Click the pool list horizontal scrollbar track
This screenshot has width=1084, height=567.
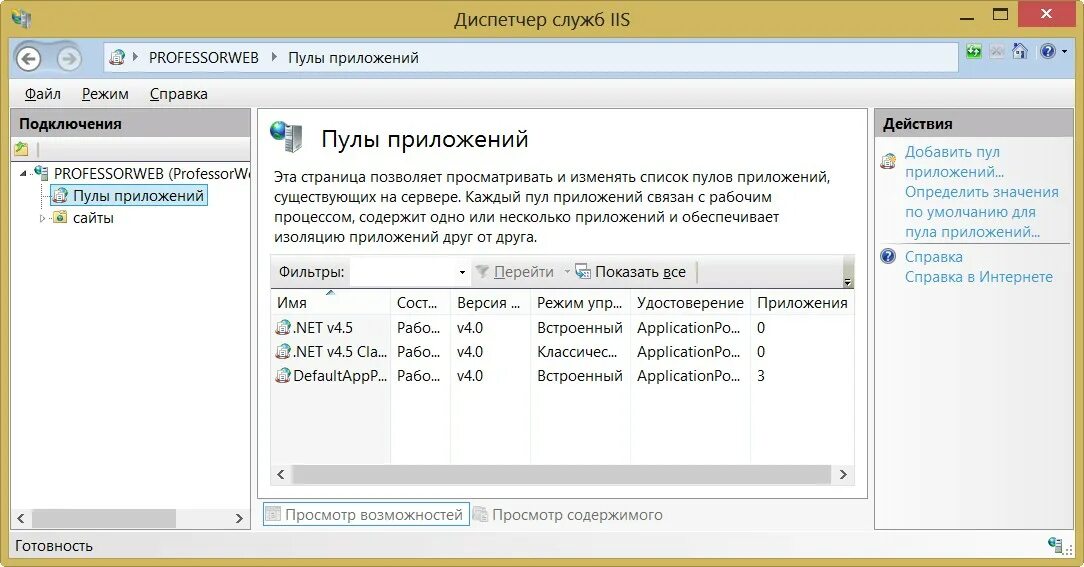(561, 474)
